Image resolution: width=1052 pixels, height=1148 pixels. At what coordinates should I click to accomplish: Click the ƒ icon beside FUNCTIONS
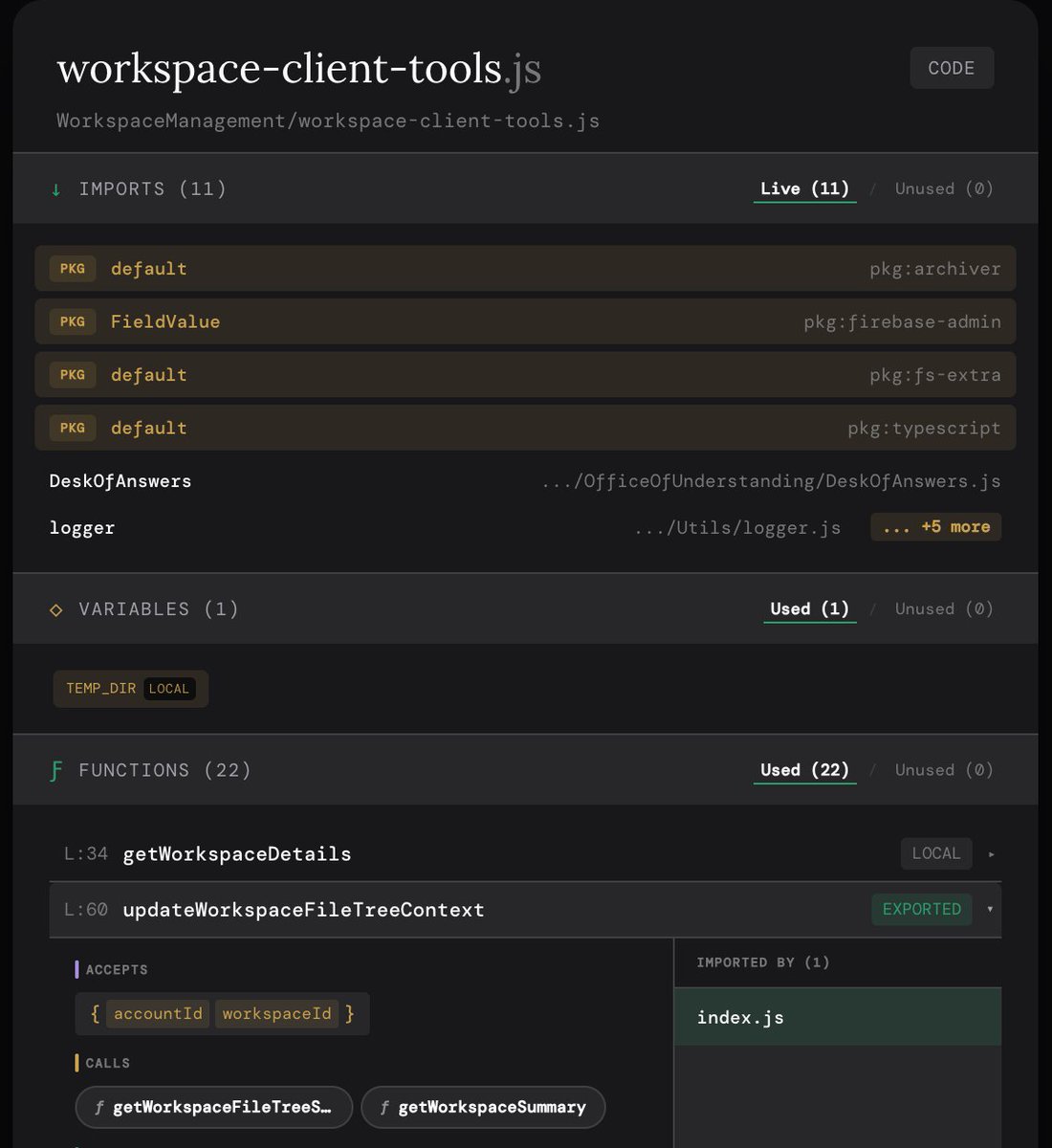coord(55,769)
